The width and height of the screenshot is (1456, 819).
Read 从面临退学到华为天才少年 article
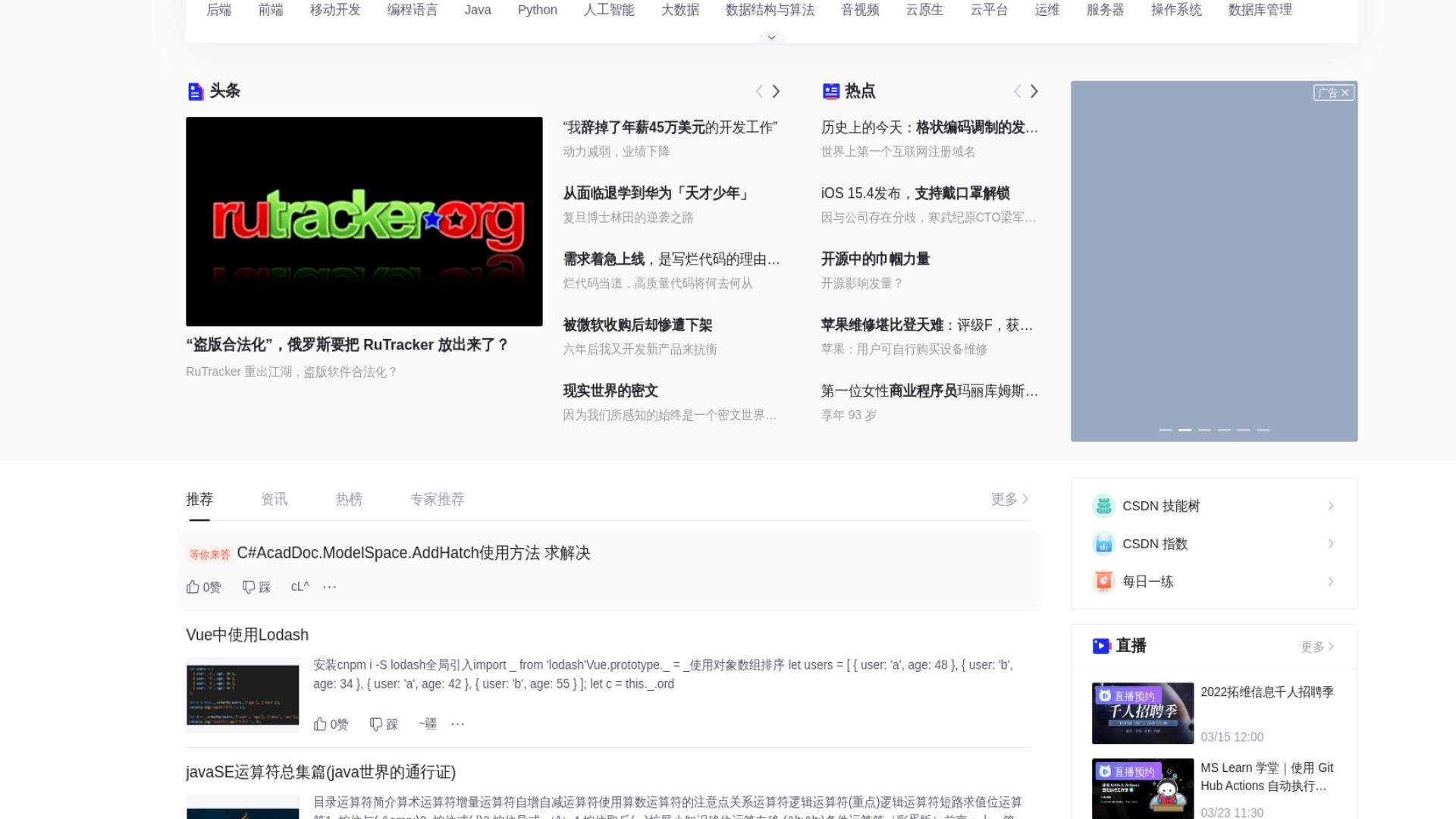657,193
